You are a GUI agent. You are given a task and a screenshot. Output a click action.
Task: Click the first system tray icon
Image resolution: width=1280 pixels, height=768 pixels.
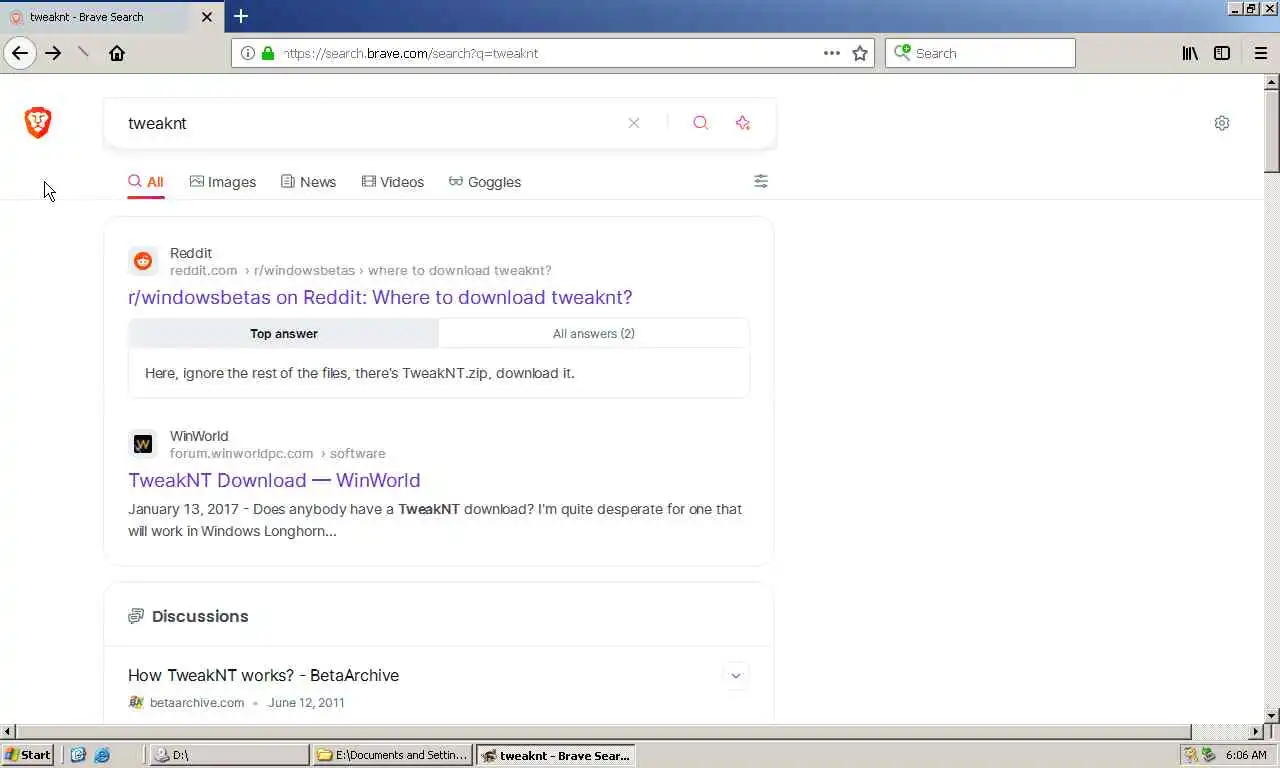[x=1190, y=755]
